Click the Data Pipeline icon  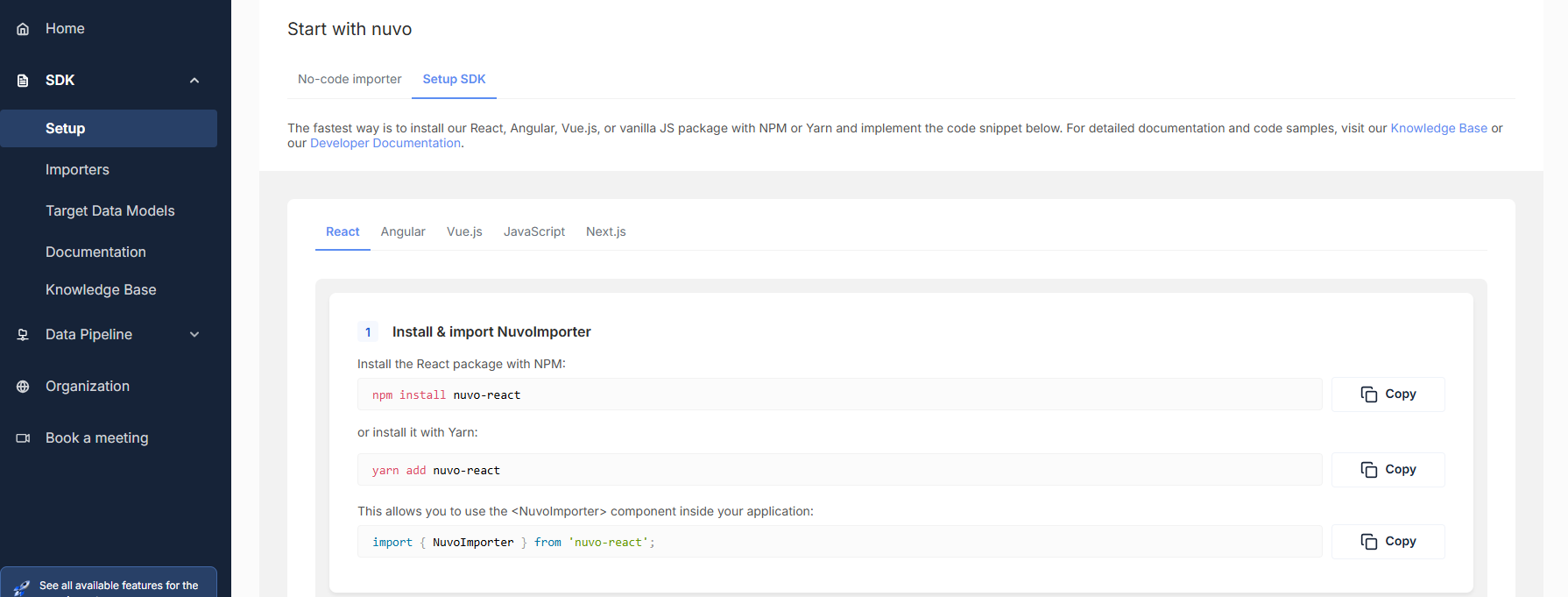(23, 335)
